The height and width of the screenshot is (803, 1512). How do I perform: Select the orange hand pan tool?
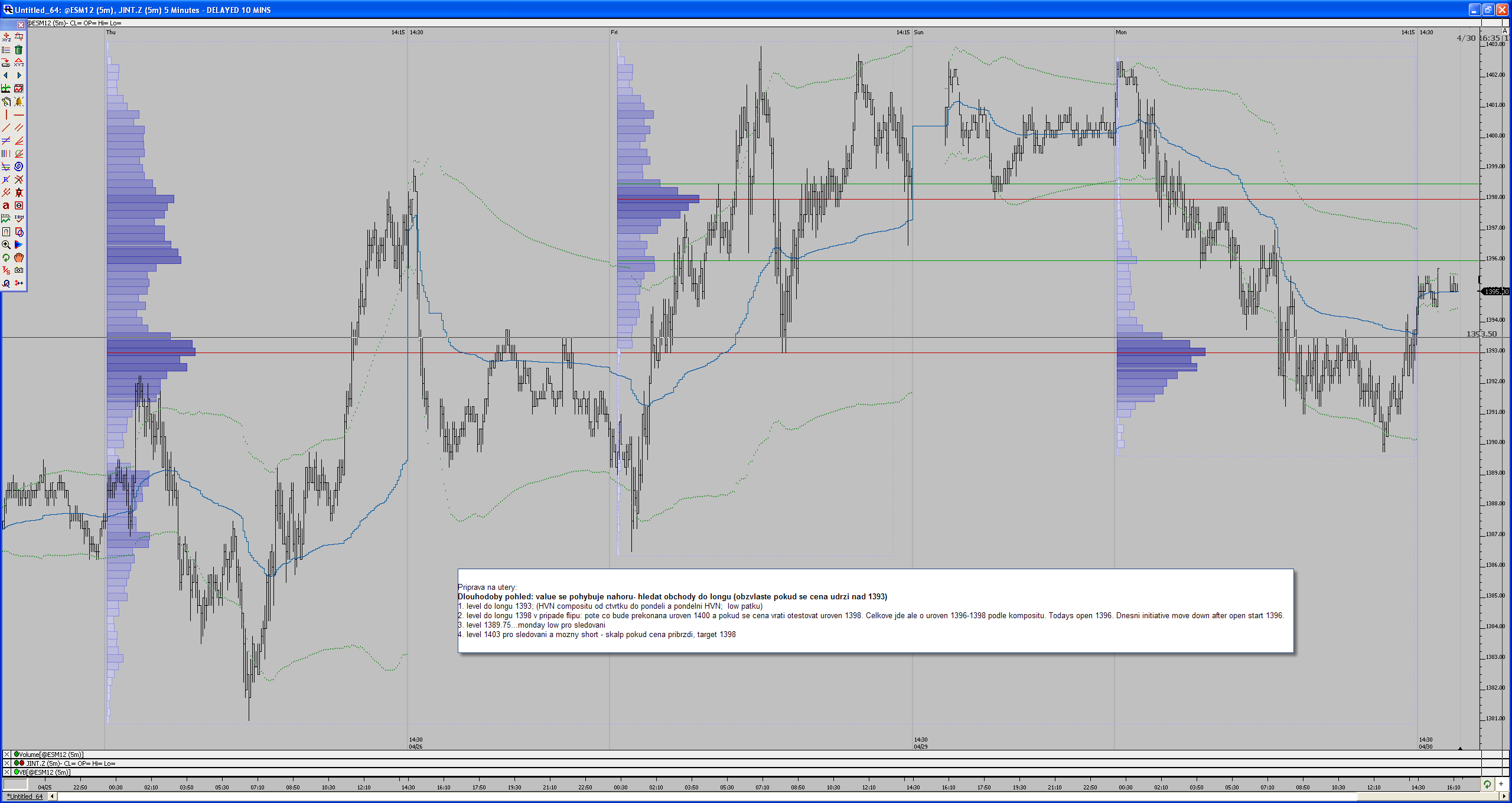pos(19,257)
